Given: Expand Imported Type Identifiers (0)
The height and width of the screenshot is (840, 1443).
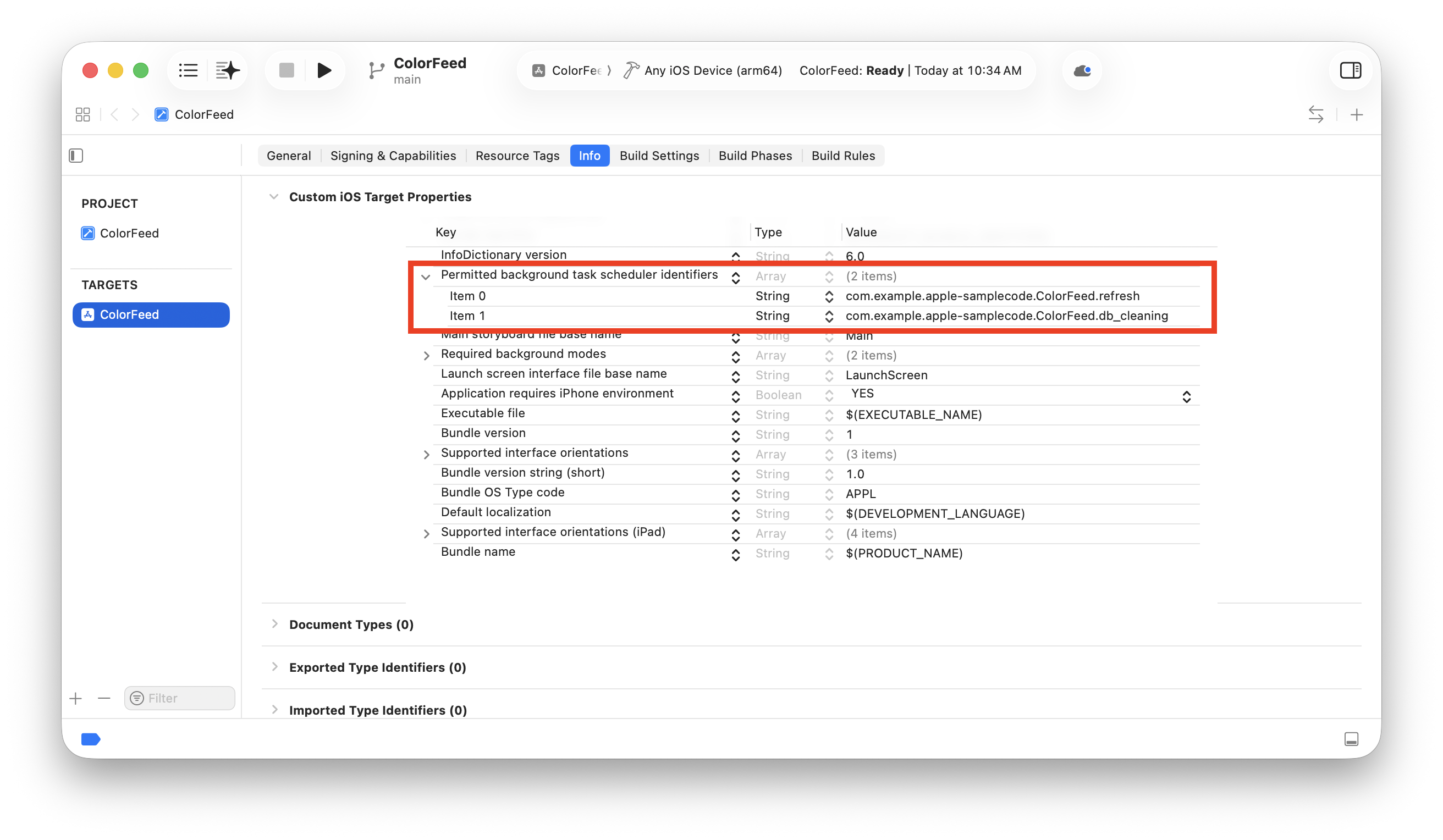Looking at the screenshot, I should (x=275, y=710).
